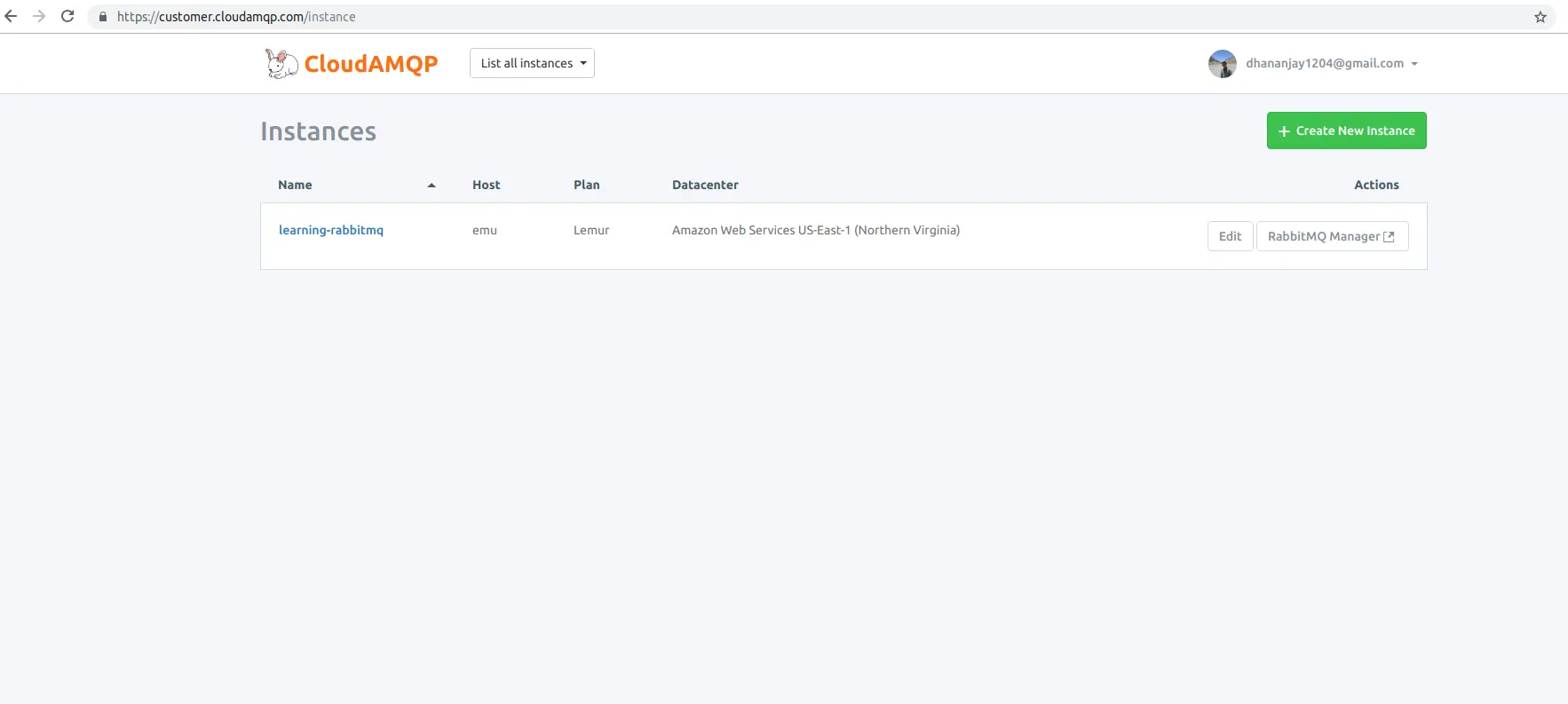Click the Amazon Web Services US-East-1 datacenter text
This screenshot has width=1568, height=704.
[x=816, y=230]
